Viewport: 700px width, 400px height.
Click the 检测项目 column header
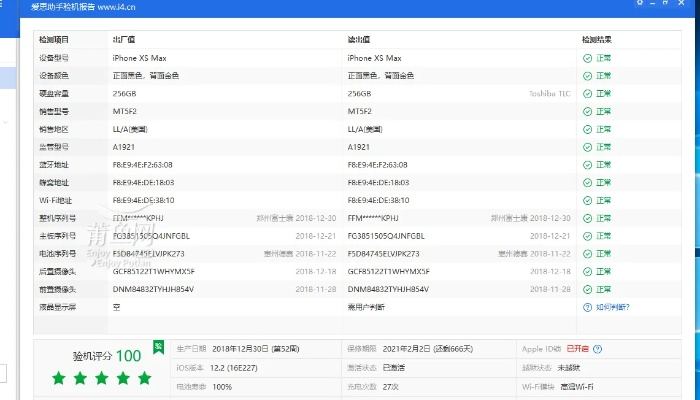[x=54, y=40]
